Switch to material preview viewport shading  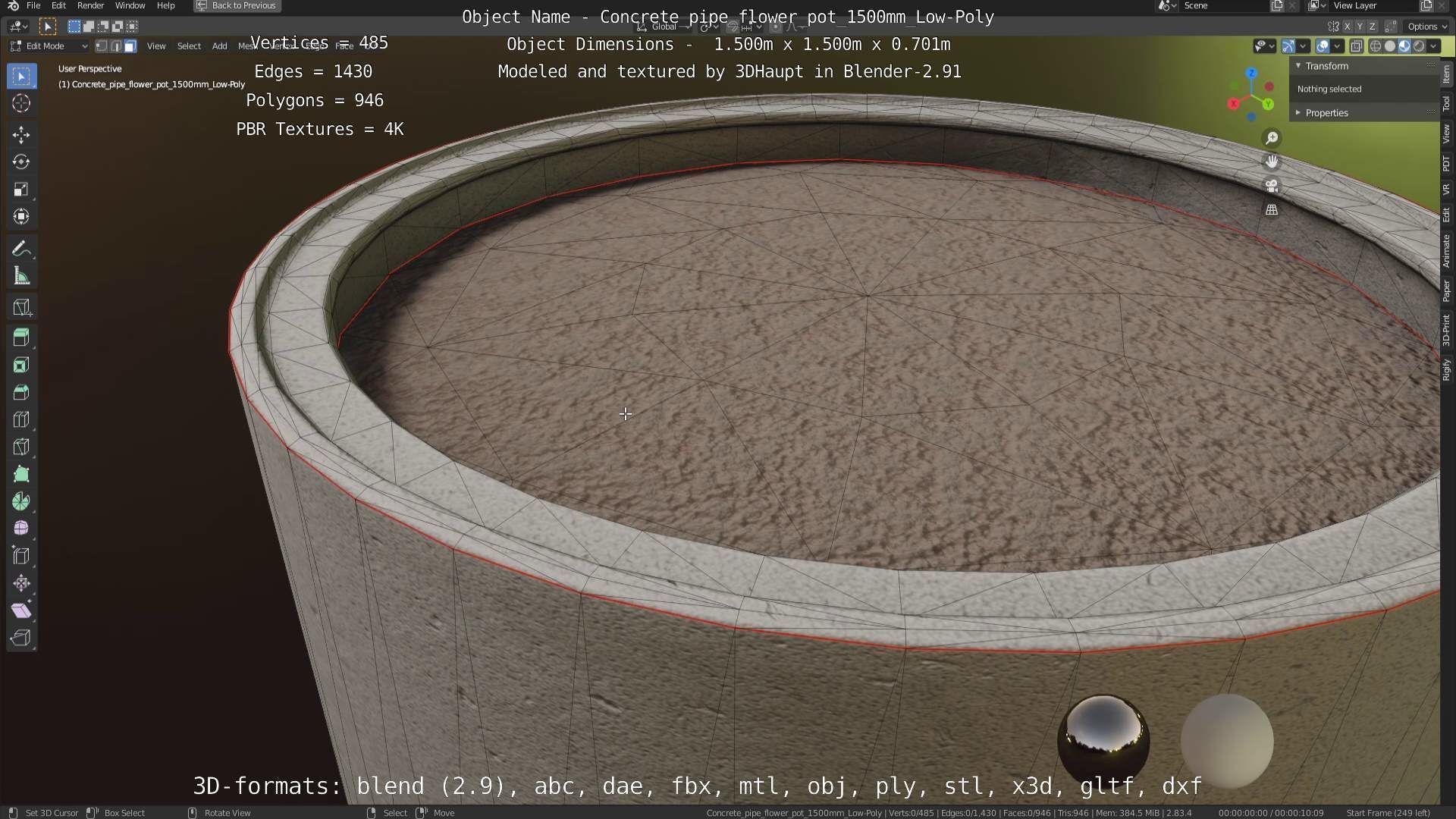point(1404,46)
